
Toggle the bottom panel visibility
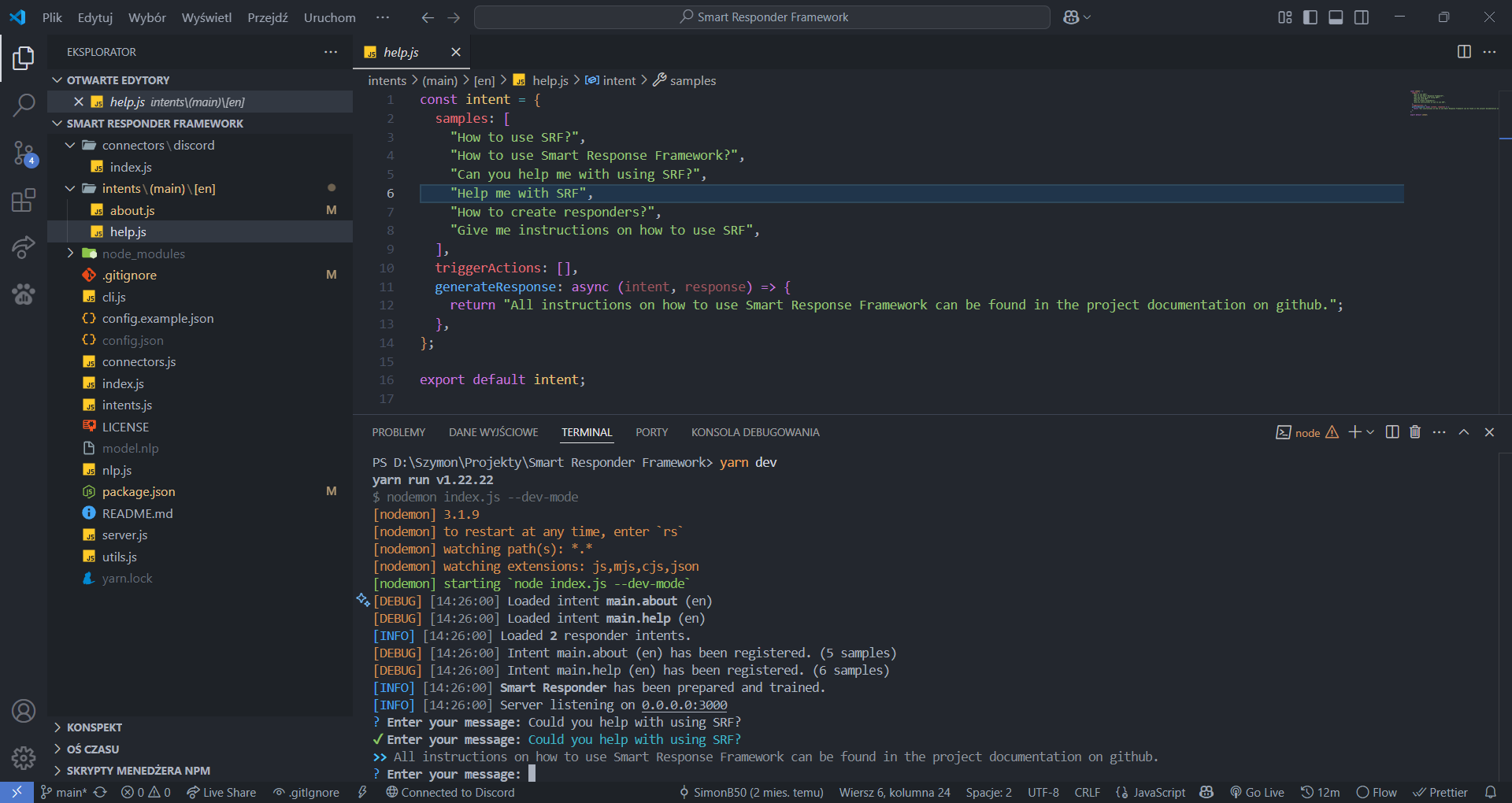point(1336,17)
